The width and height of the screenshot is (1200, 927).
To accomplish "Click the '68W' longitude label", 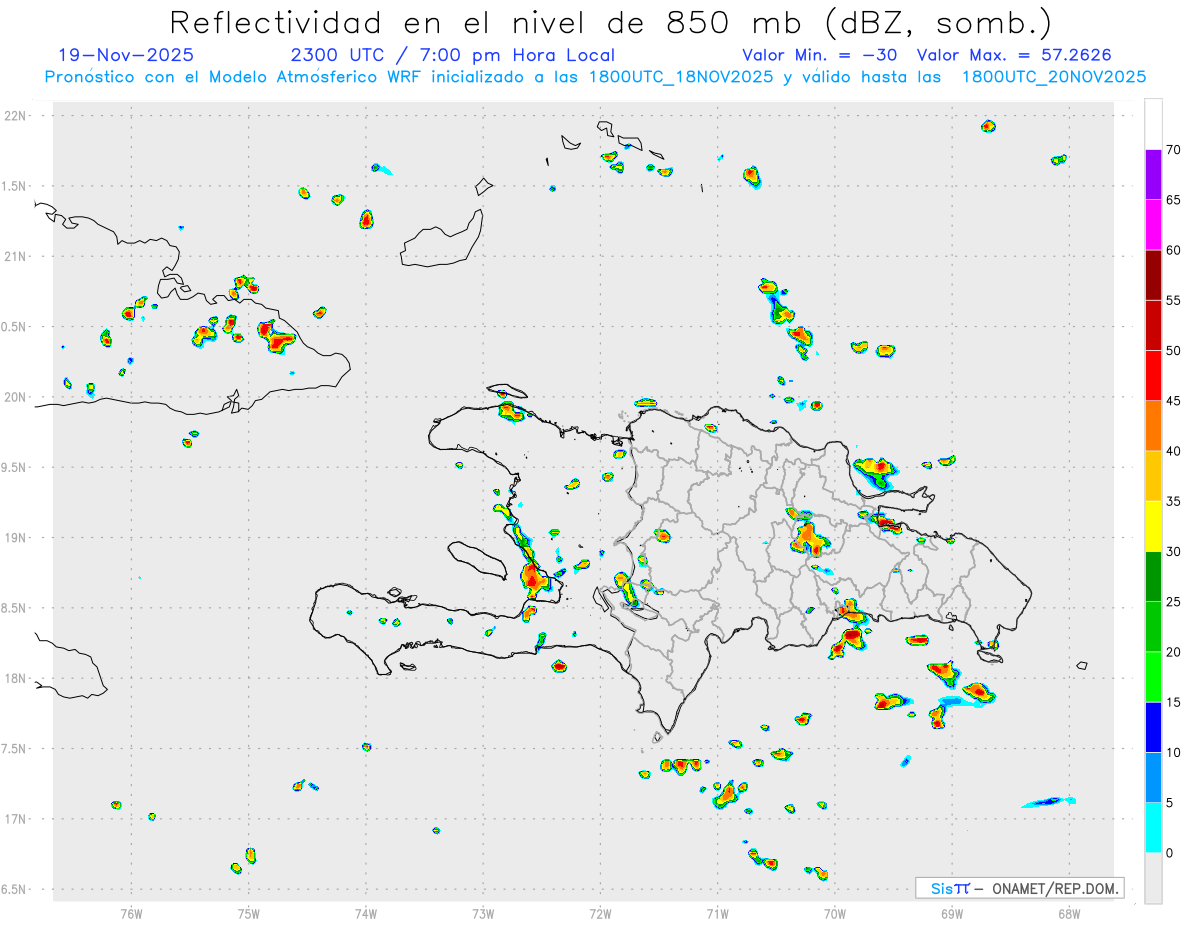I will click(x=1068, y=914).
